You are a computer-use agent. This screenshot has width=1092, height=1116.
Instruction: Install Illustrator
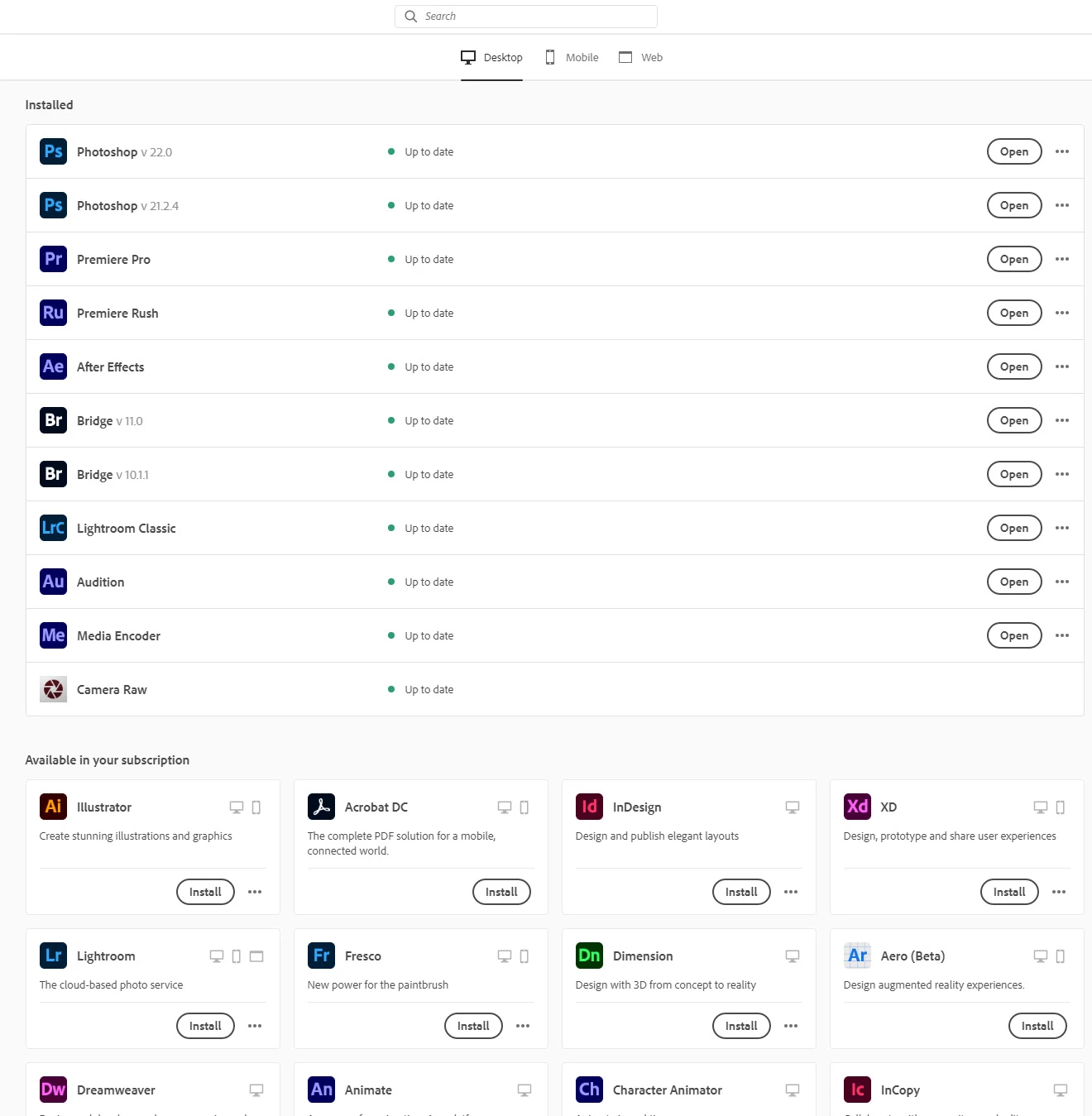[x=205, y=892]
